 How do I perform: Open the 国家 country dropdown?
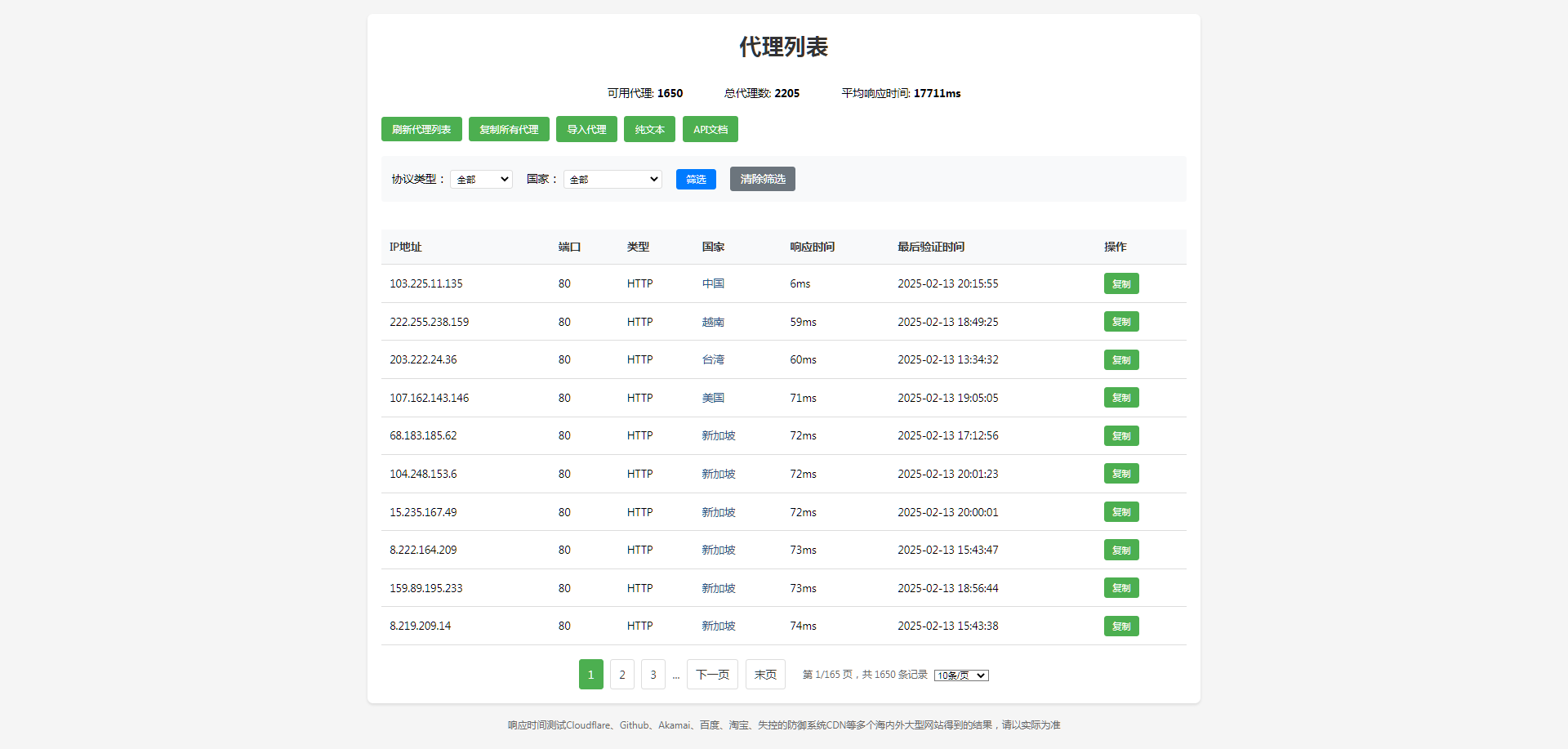(x=611, y=179)
